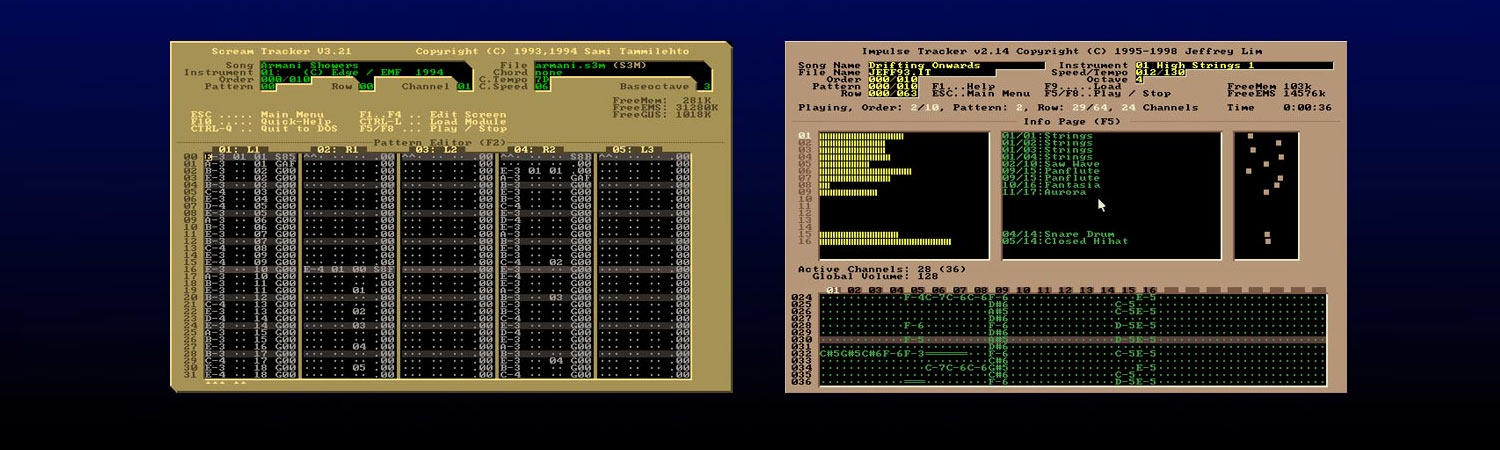Select channel header '01: L1'

coord(239,149)
